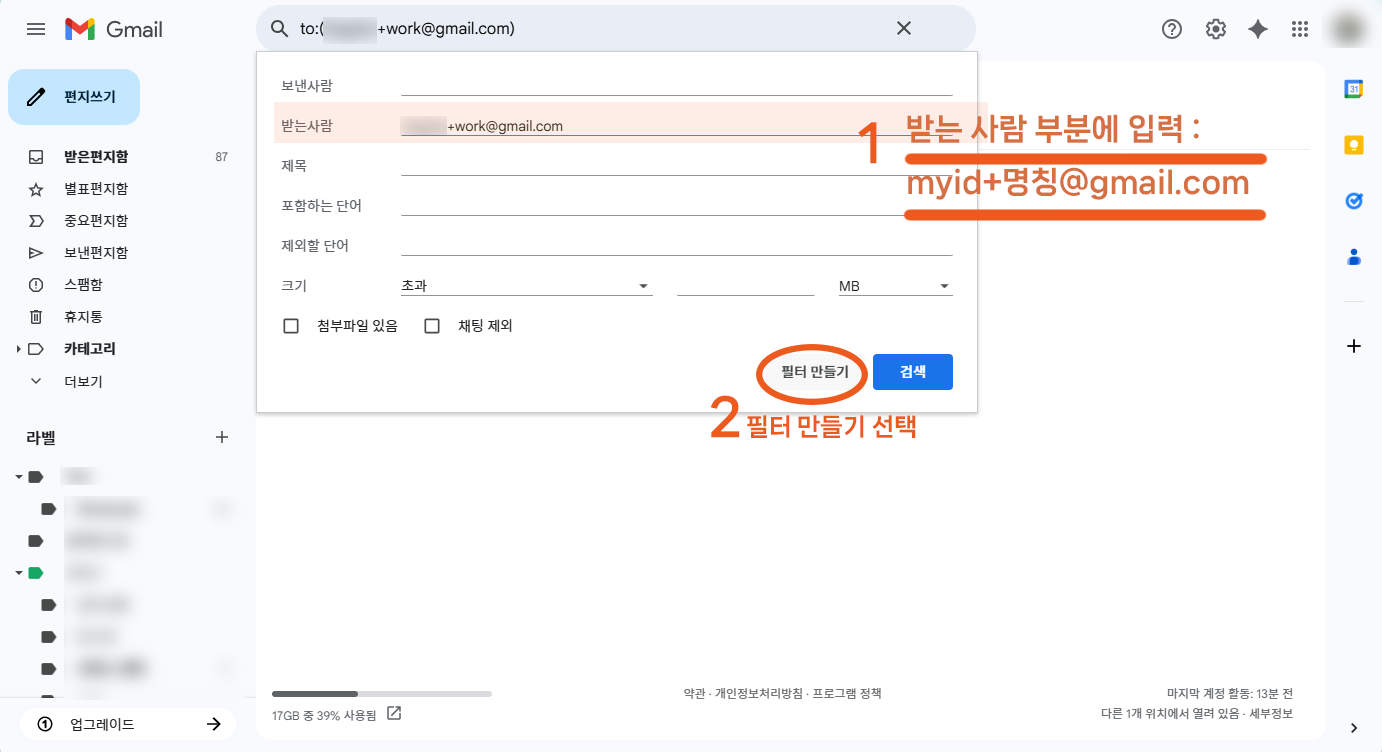This screenshot has height=752, width=1382.
Task: Click the Gemini sparkle icon
Action: [x=1258, y=29]
